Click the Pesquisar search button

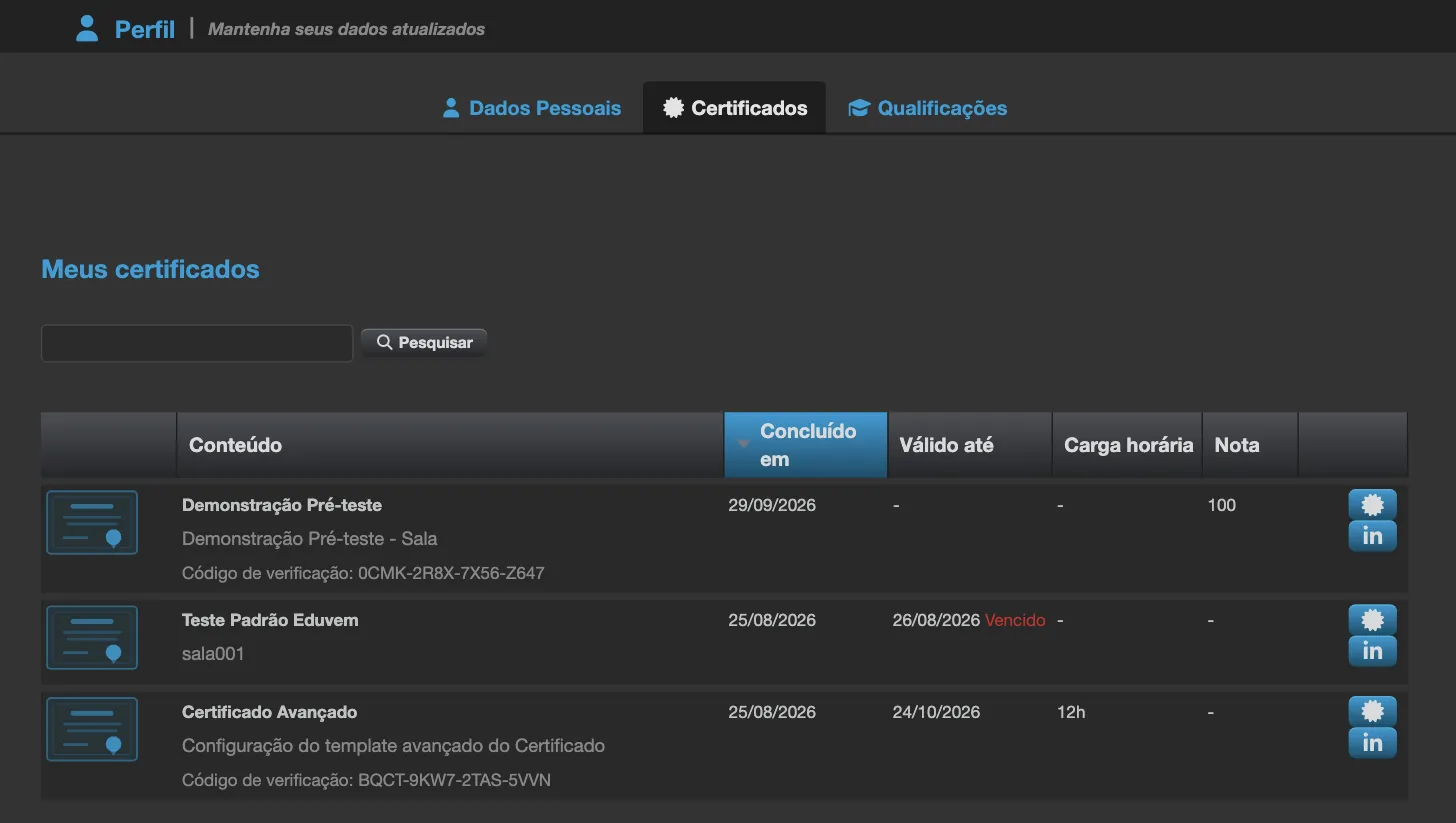(424, 342)
